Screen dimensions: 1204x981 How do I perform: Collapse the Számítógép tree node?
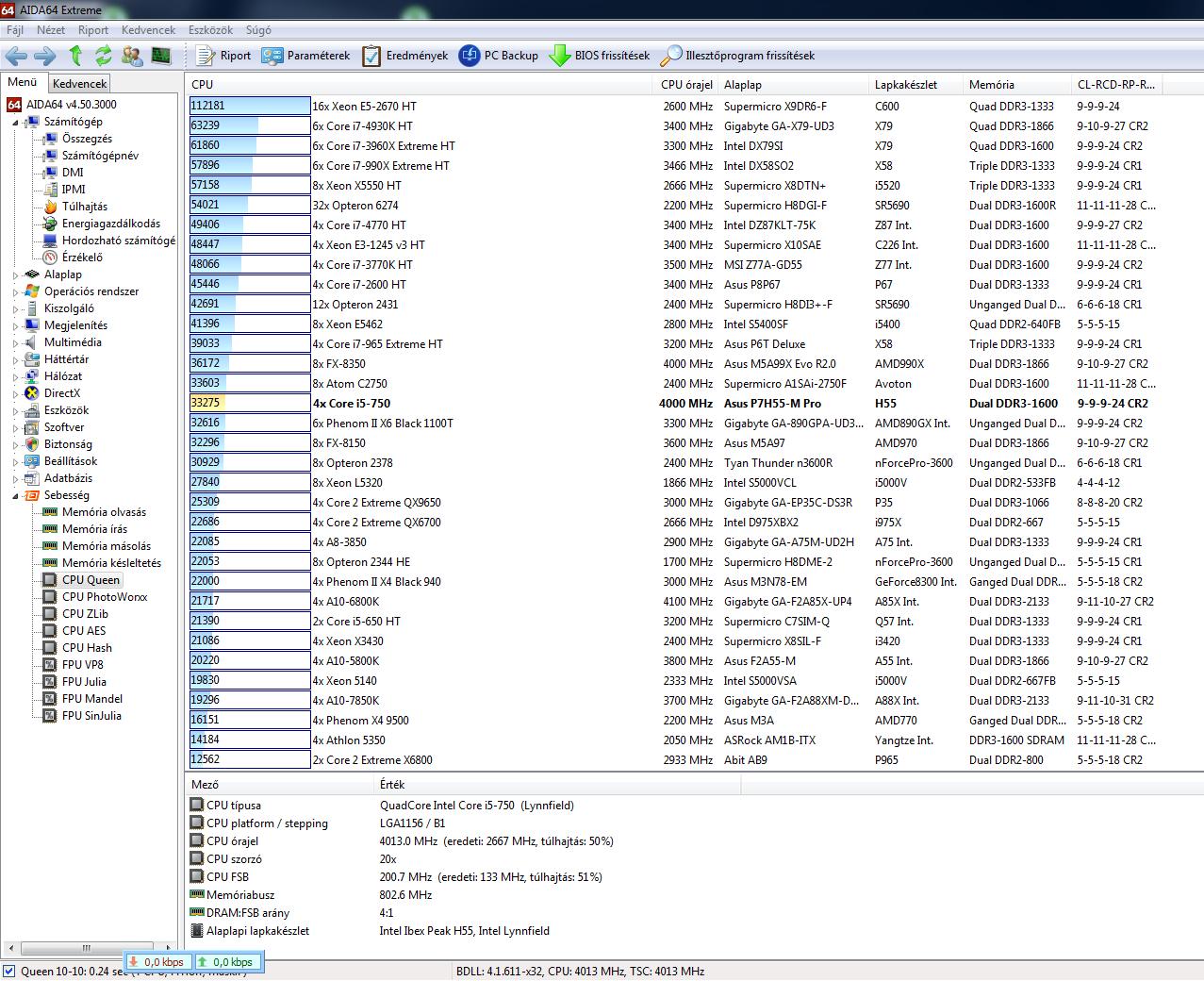click(x=15, y=122)
